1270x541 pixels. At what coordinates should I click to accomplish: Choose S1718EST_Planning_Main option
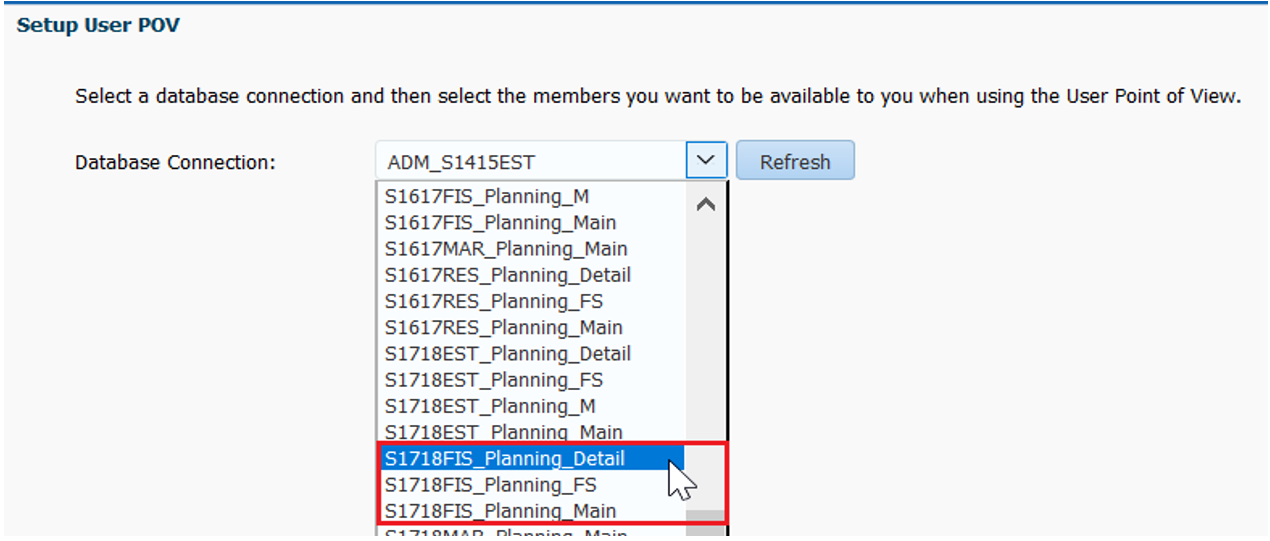[503, 432]
